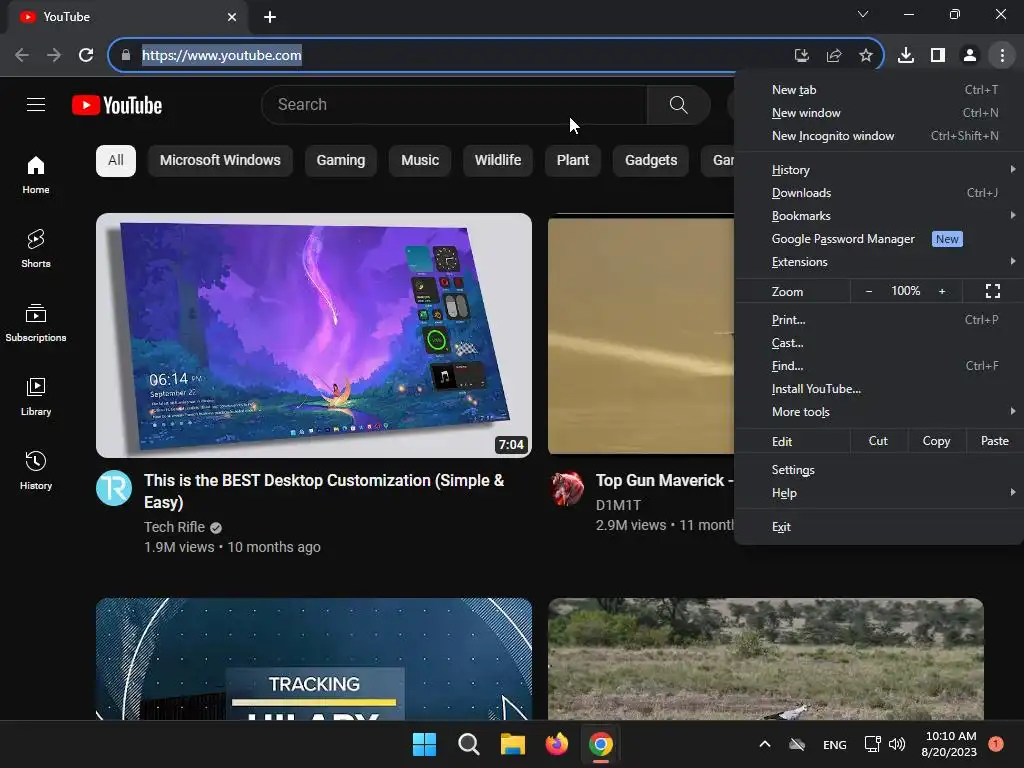Open a new tab with the plus button
This screenshot has height=768, width=1024.
pos(270,17)
